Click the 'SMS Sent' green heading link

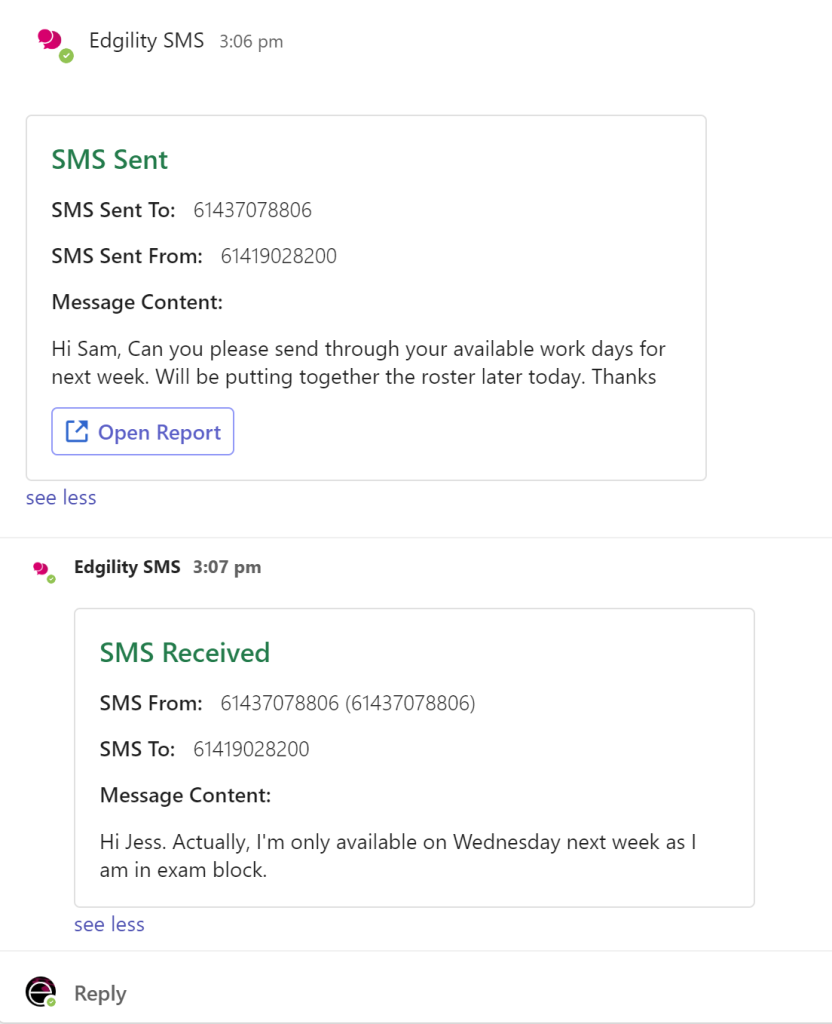pos(109,159)
